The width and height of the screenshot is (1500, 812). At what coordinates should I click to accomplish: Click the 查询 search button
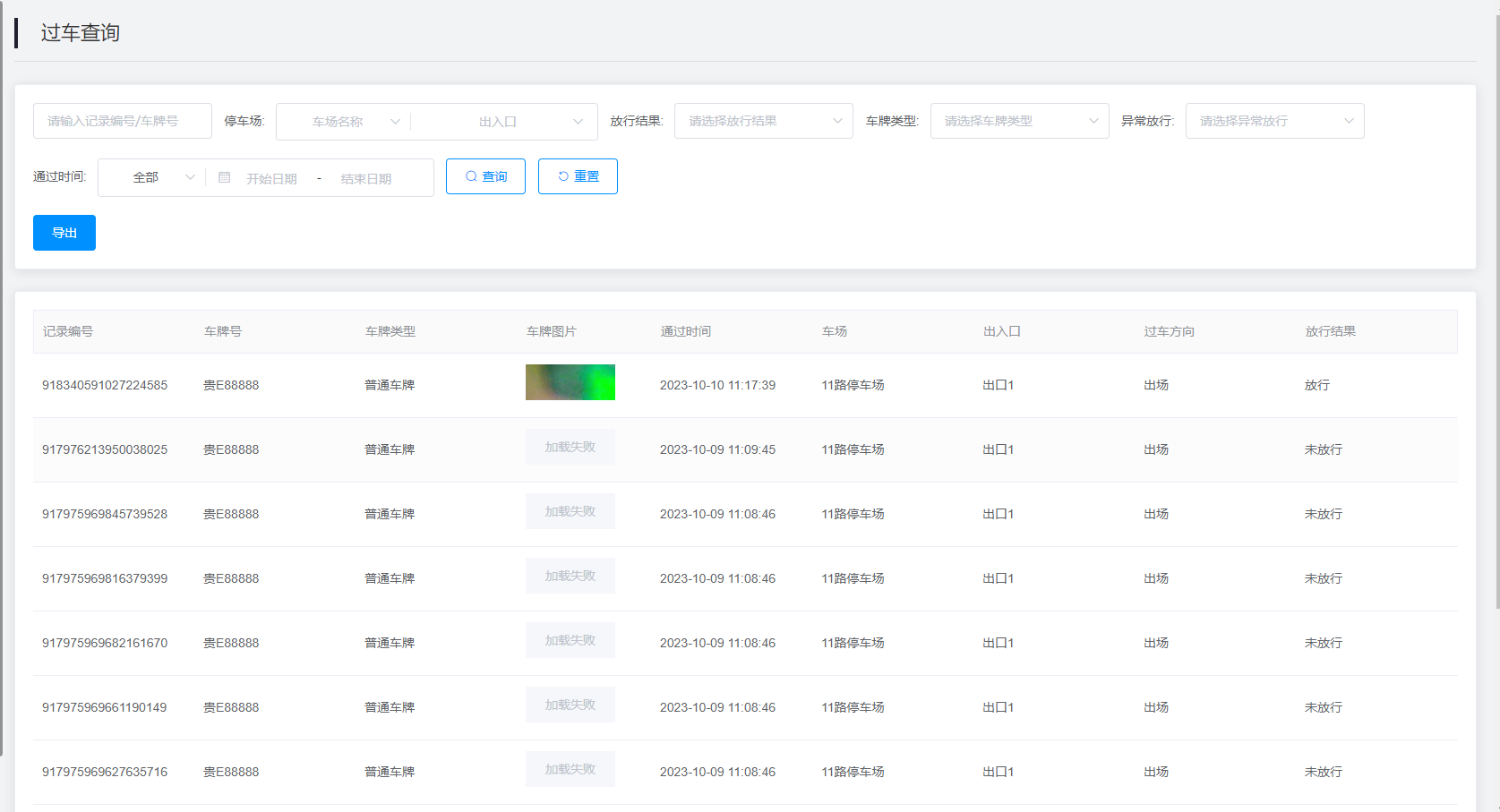tap(485, 176)
